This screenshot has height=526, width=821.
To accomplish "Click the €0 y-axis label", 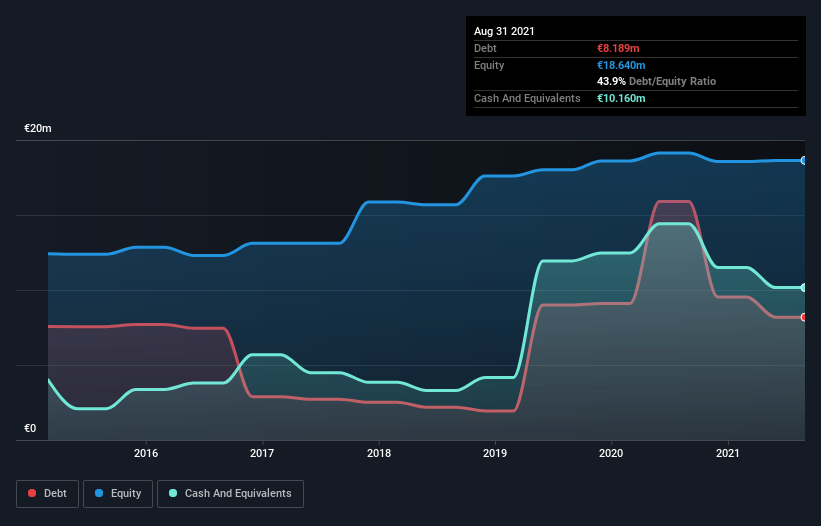I will click(30, 428).
